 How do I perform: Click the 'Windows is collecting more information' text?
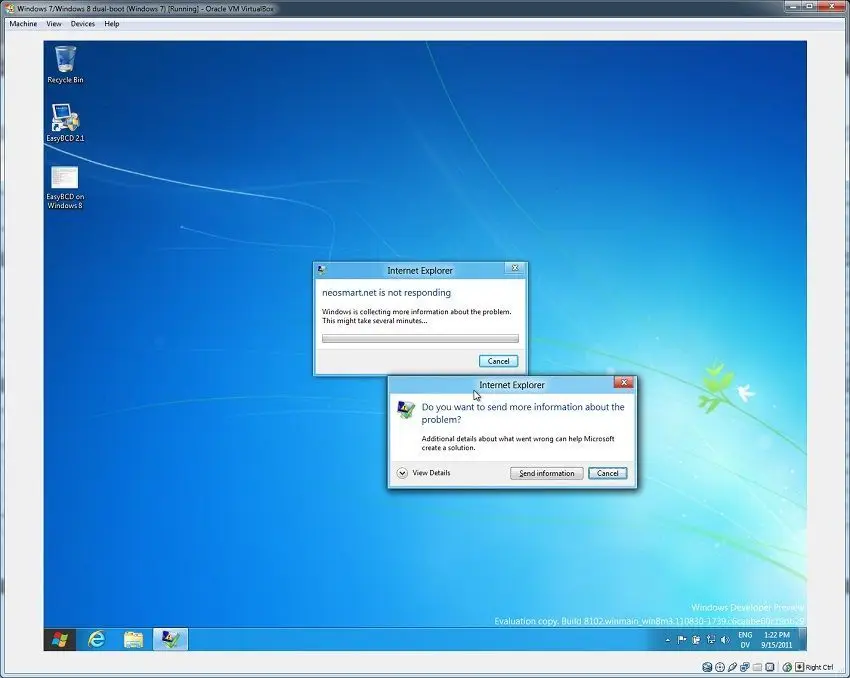pos(417,316)
